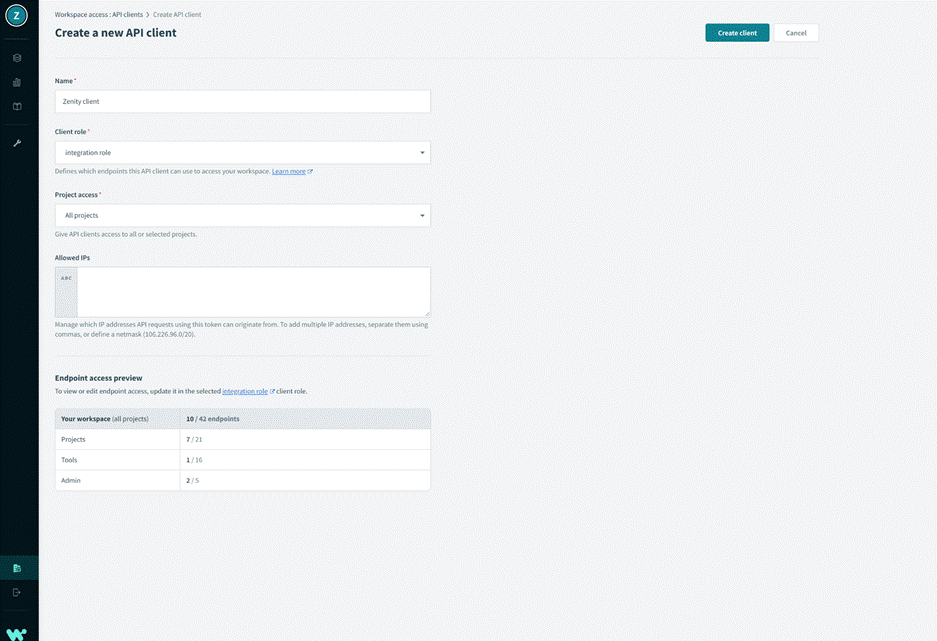The image size is (937, 641).
Task: Select the Admin row in endpoint table
Action: coord(242,481)
